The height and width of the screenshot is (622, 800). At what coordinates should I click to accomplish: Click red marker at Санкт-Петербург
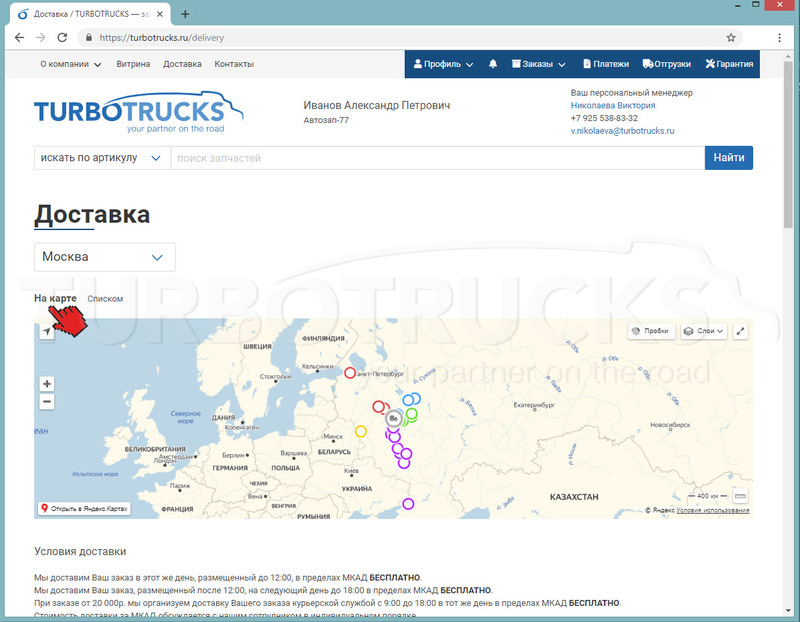(x=350, y=373)
